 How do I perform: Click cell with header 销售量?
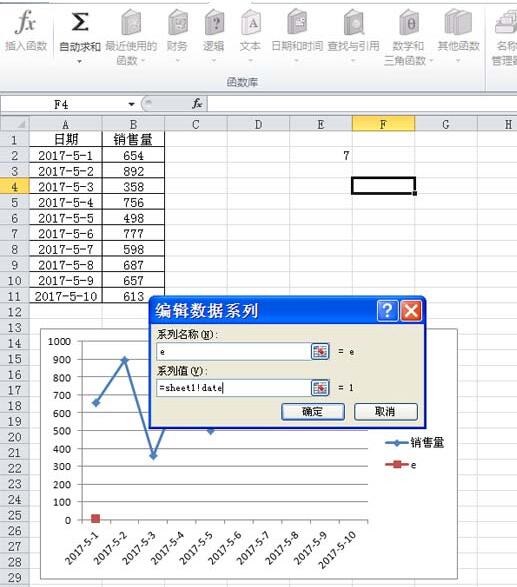pos(133,140)
